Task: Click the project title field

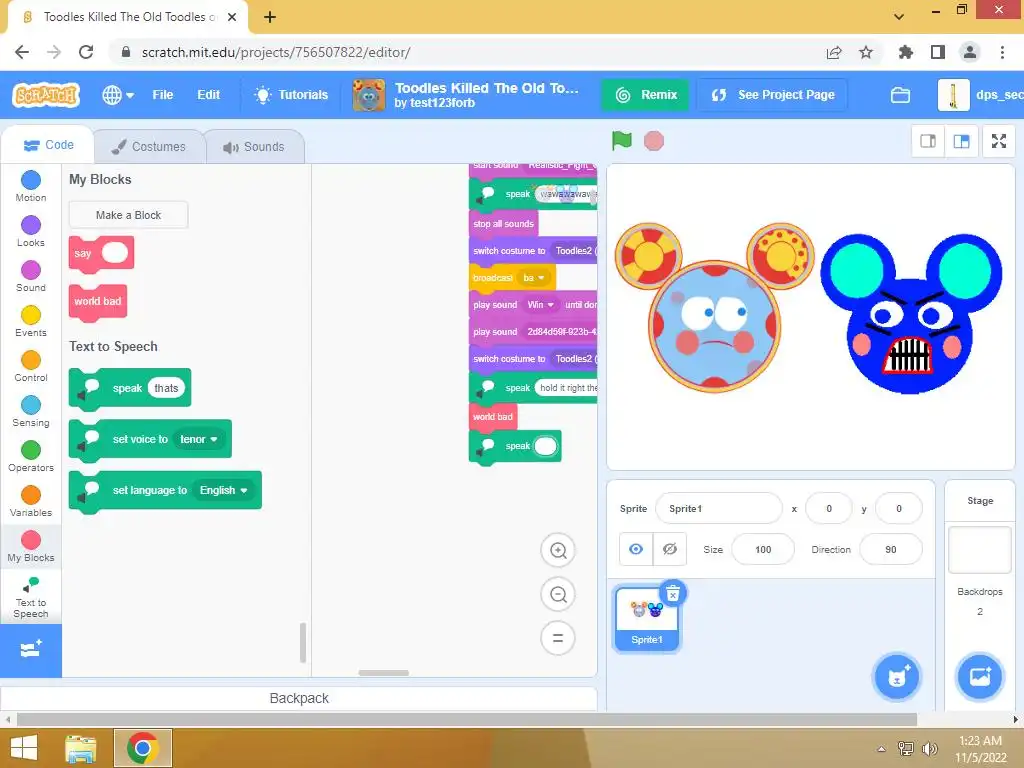Action: pyautogui.click(x=487, y=88)
